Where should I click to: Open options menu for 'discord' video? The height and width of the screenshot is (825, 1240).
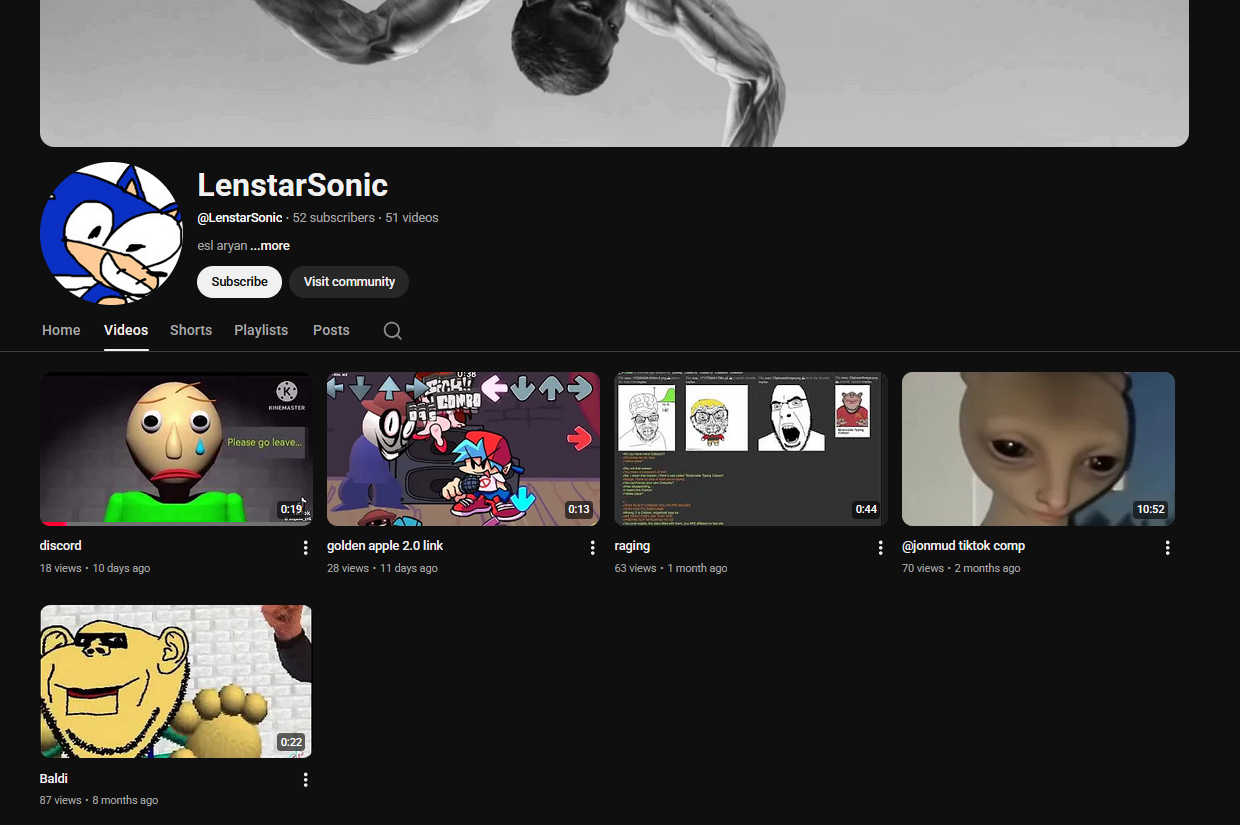point(306,548)
